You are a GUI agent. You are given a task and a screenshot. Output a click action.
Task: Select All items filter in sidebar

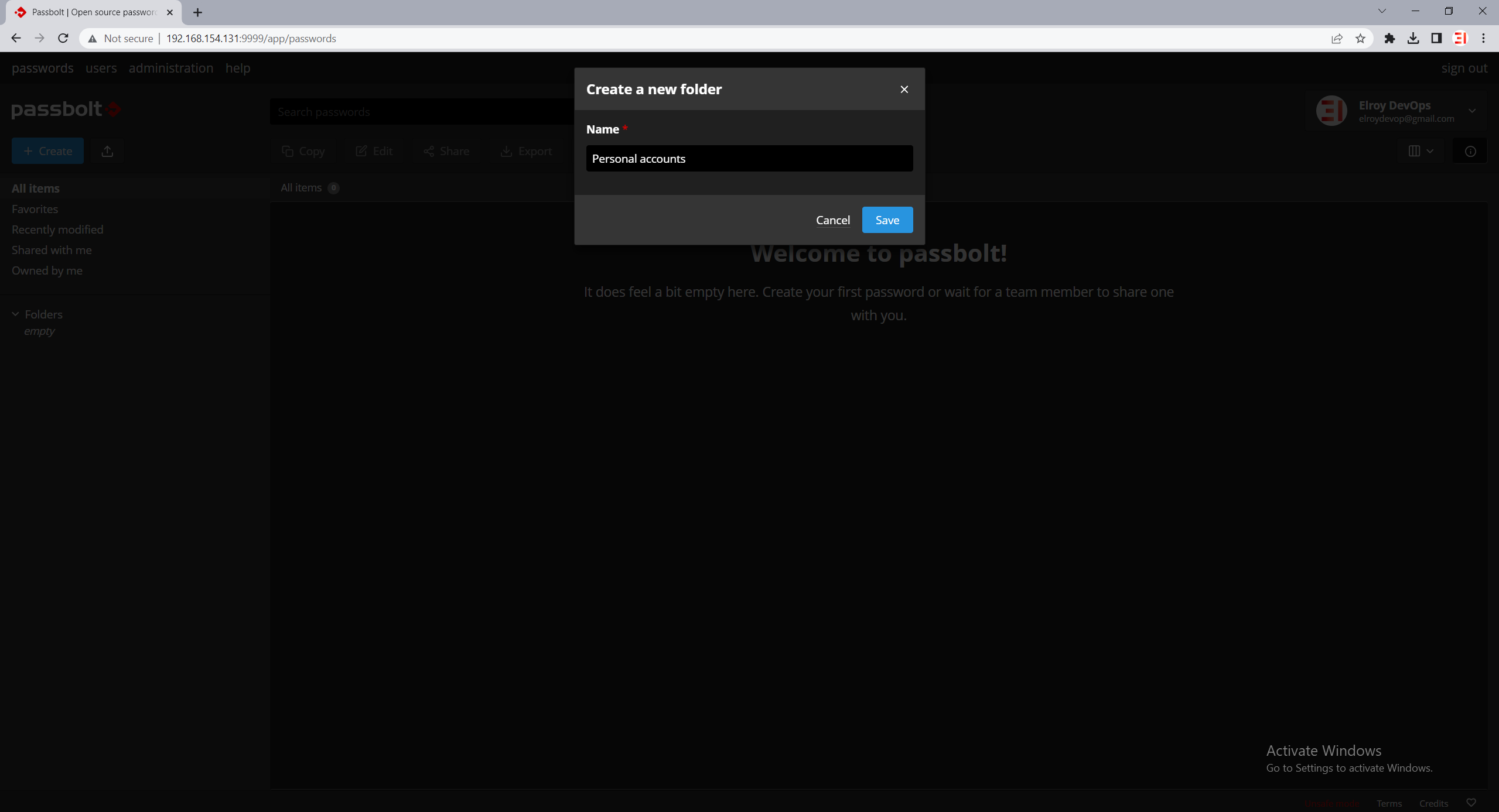click(36, 189)
